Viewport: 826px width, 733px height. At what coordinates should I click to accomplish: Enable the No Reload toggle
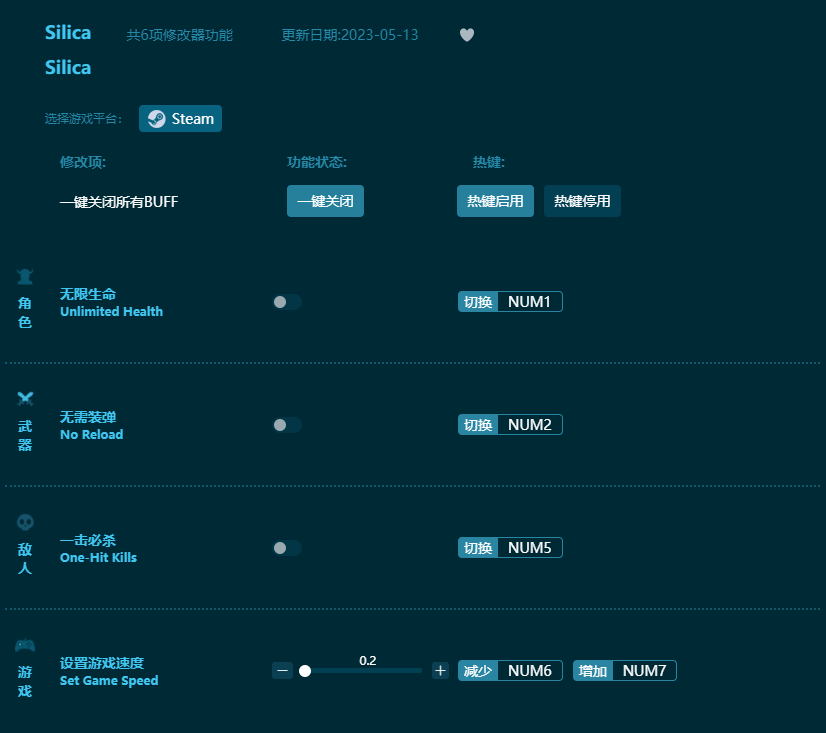click(287, 424)
